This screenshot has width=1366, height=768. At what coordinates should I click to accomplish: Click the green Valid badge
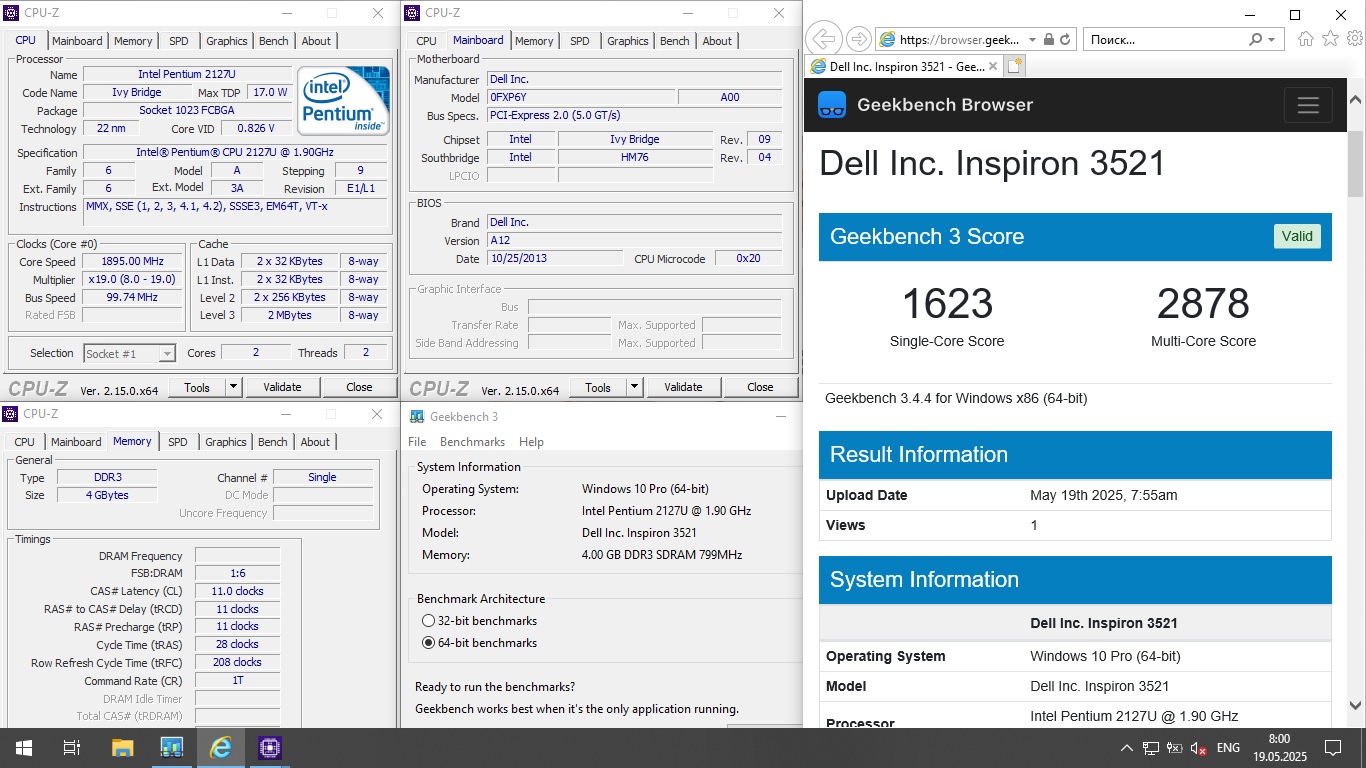[x=1297, y=237]
